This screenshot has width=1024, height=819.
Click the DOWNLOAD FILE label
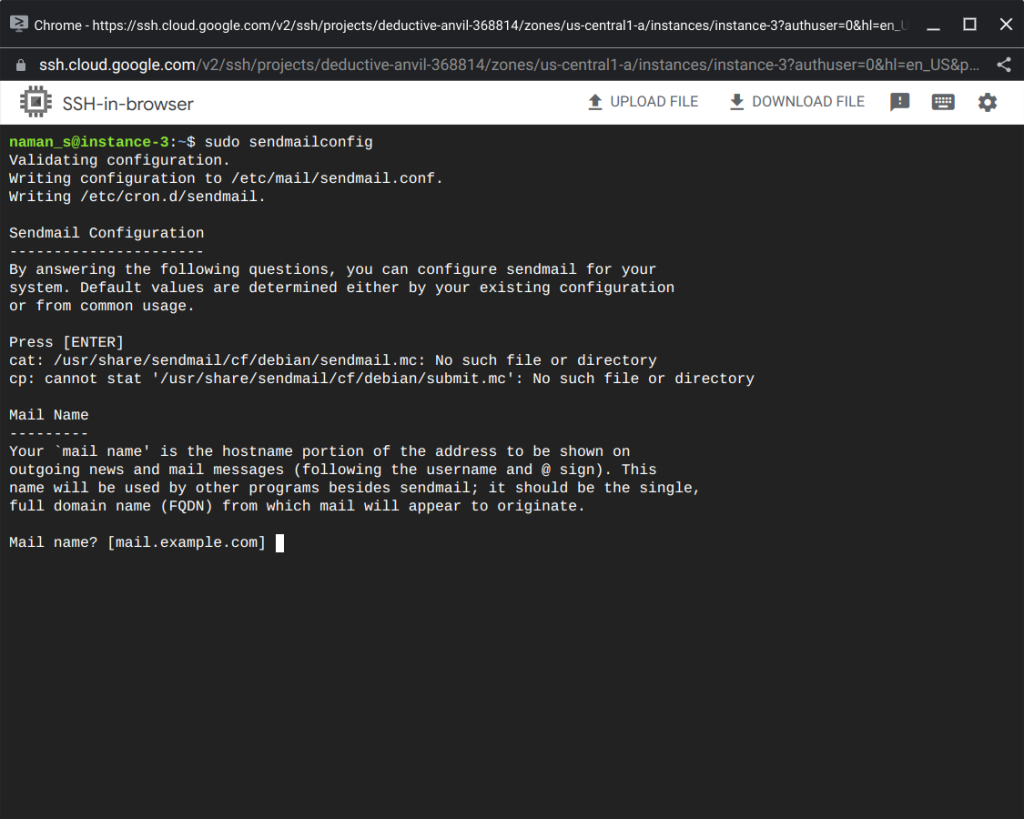pyautogui.click(x=808, y=102)
